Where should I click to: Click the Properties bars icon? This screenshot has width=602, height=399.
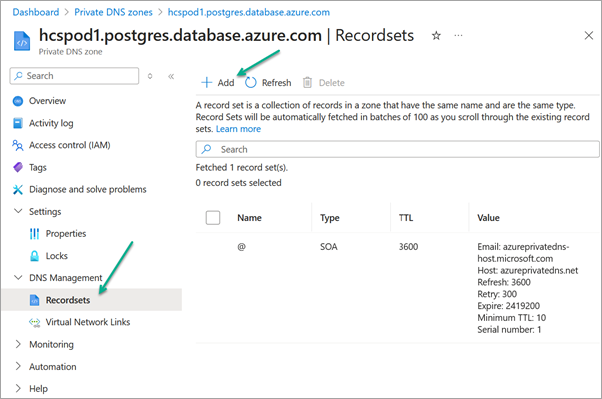35,233
